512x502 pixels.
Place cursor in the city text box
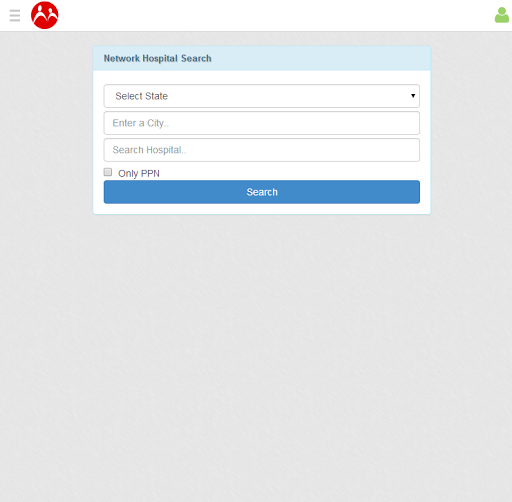click(x=262, y=123)
